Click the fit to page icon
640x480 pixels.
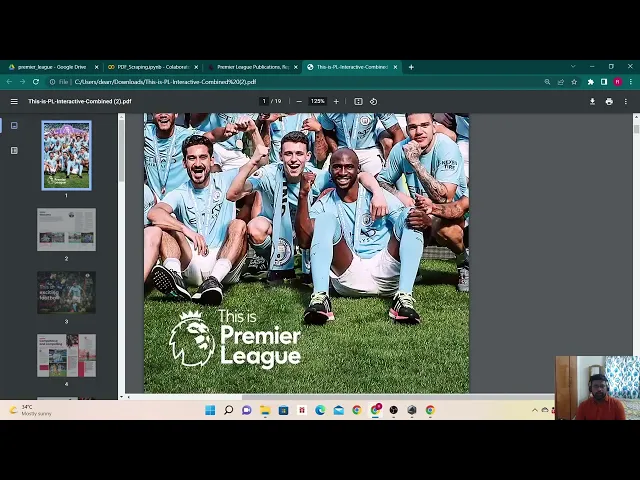coord(358,102)
